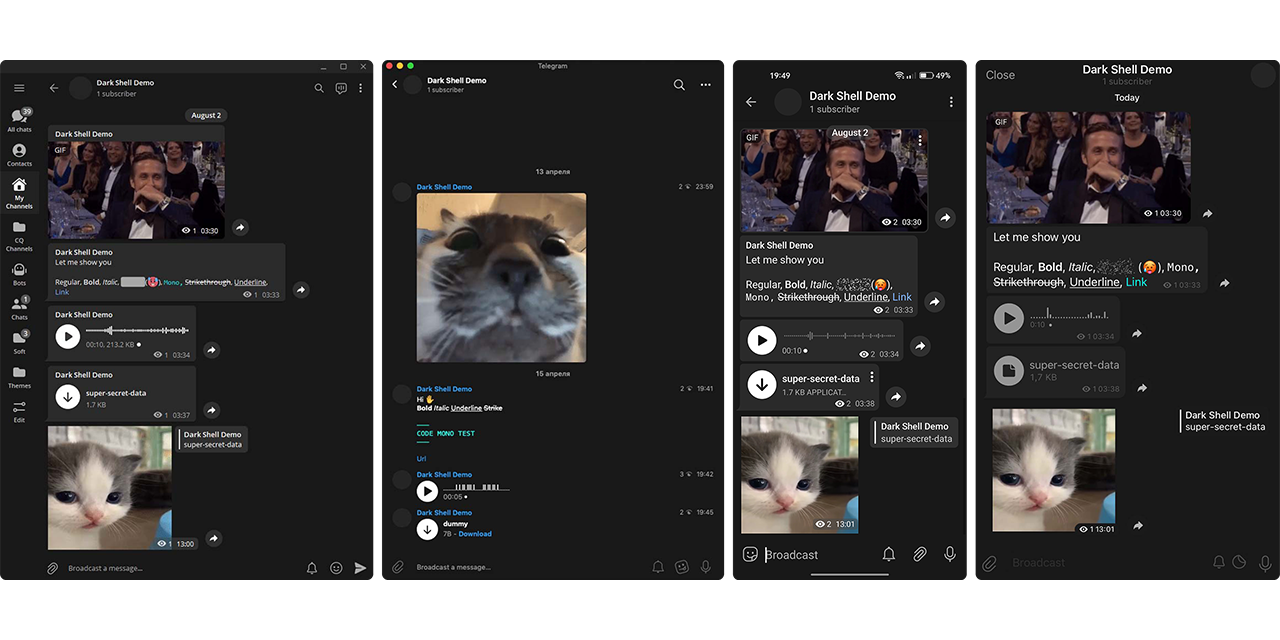Send message arrow in Windows desktop window
This screenshot has width=1280, height=640.
coord(360,568)
